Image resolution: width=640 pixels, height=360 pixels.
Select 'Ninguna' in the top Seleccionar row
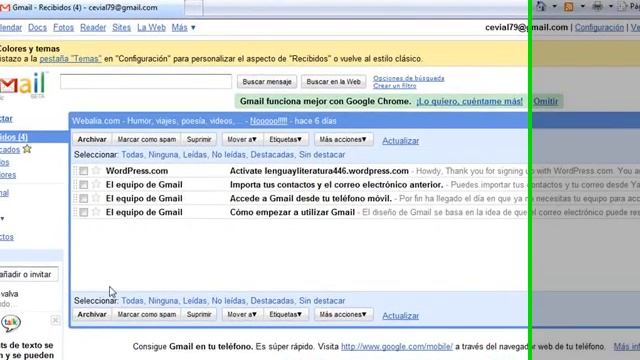click(x=163, y=155)
